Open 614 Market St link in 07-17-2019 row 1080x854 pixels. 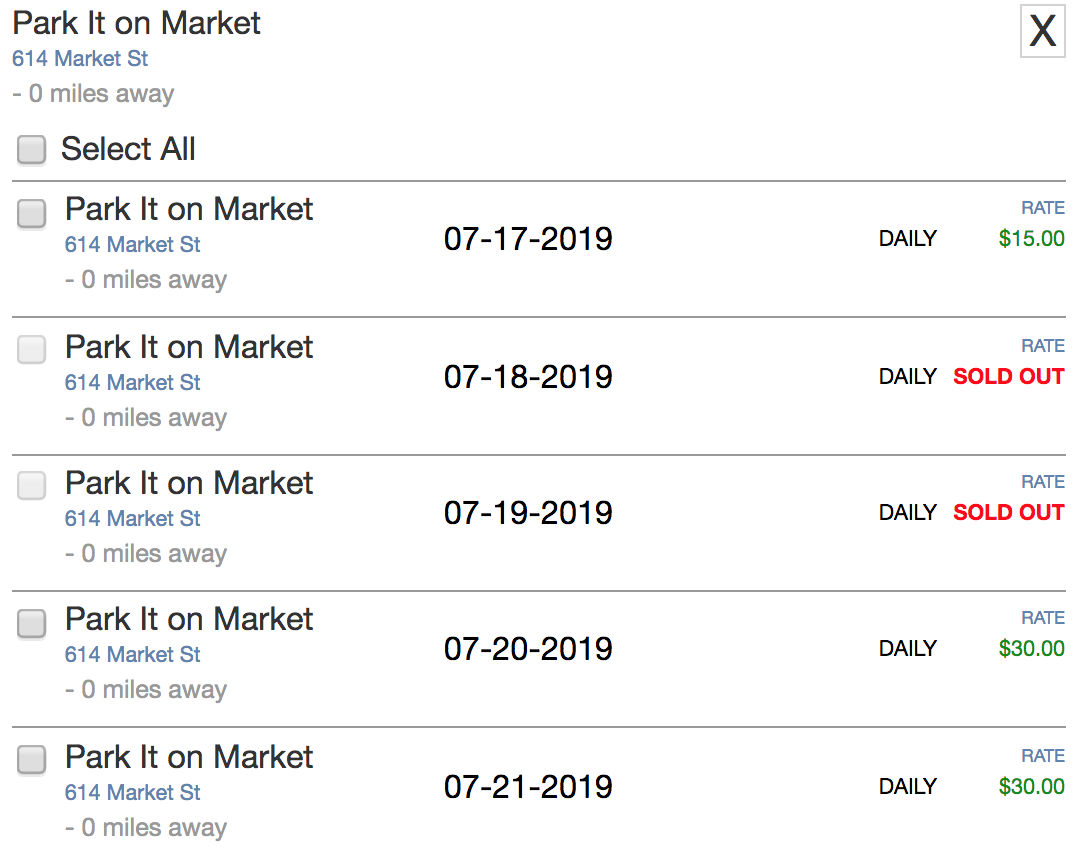tap(132, 244)
